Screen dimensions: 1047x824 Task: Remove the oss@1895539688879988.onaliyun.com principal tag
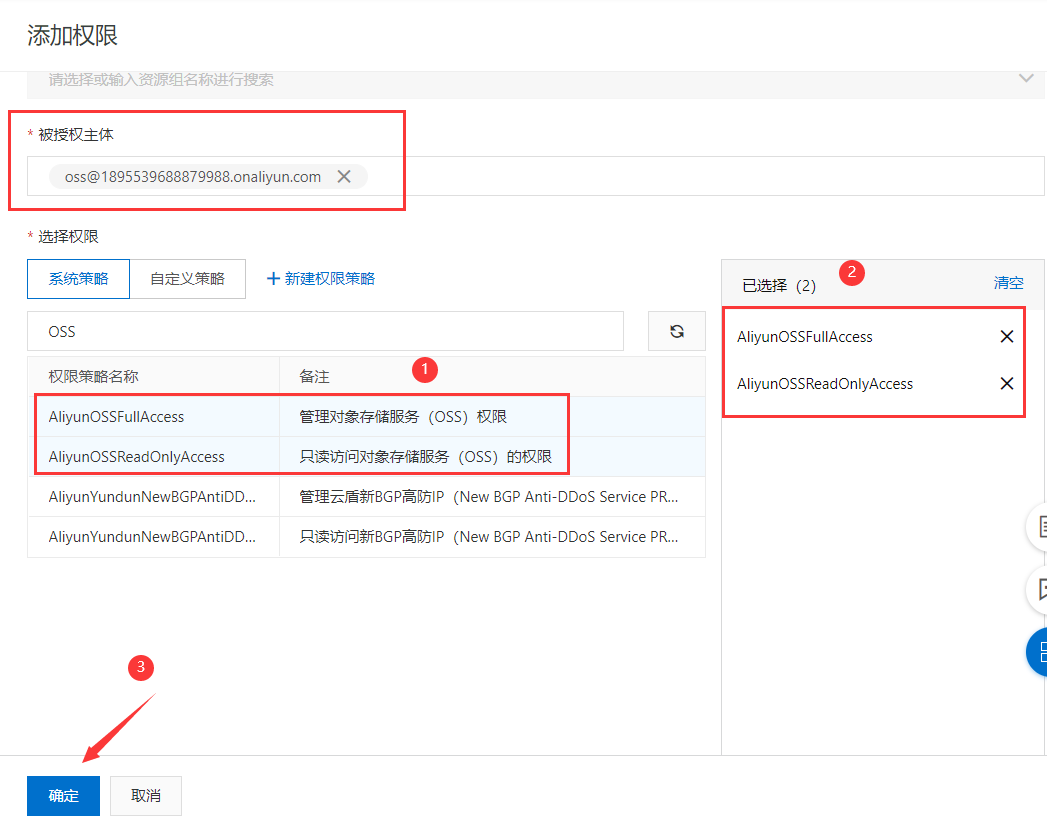click(344, 176)
